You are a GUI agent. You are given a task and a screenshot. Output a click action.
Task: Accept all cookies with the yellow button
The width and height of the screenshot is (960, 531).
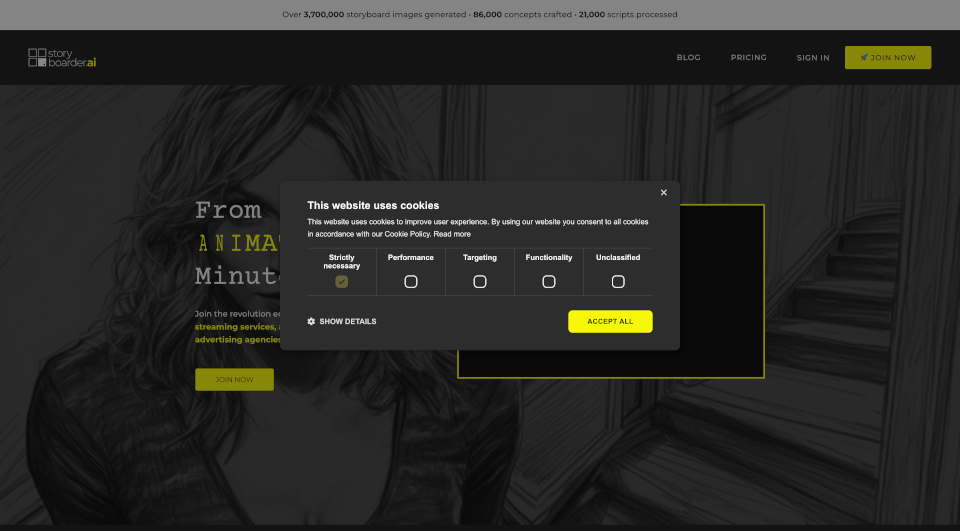point(610,321)
